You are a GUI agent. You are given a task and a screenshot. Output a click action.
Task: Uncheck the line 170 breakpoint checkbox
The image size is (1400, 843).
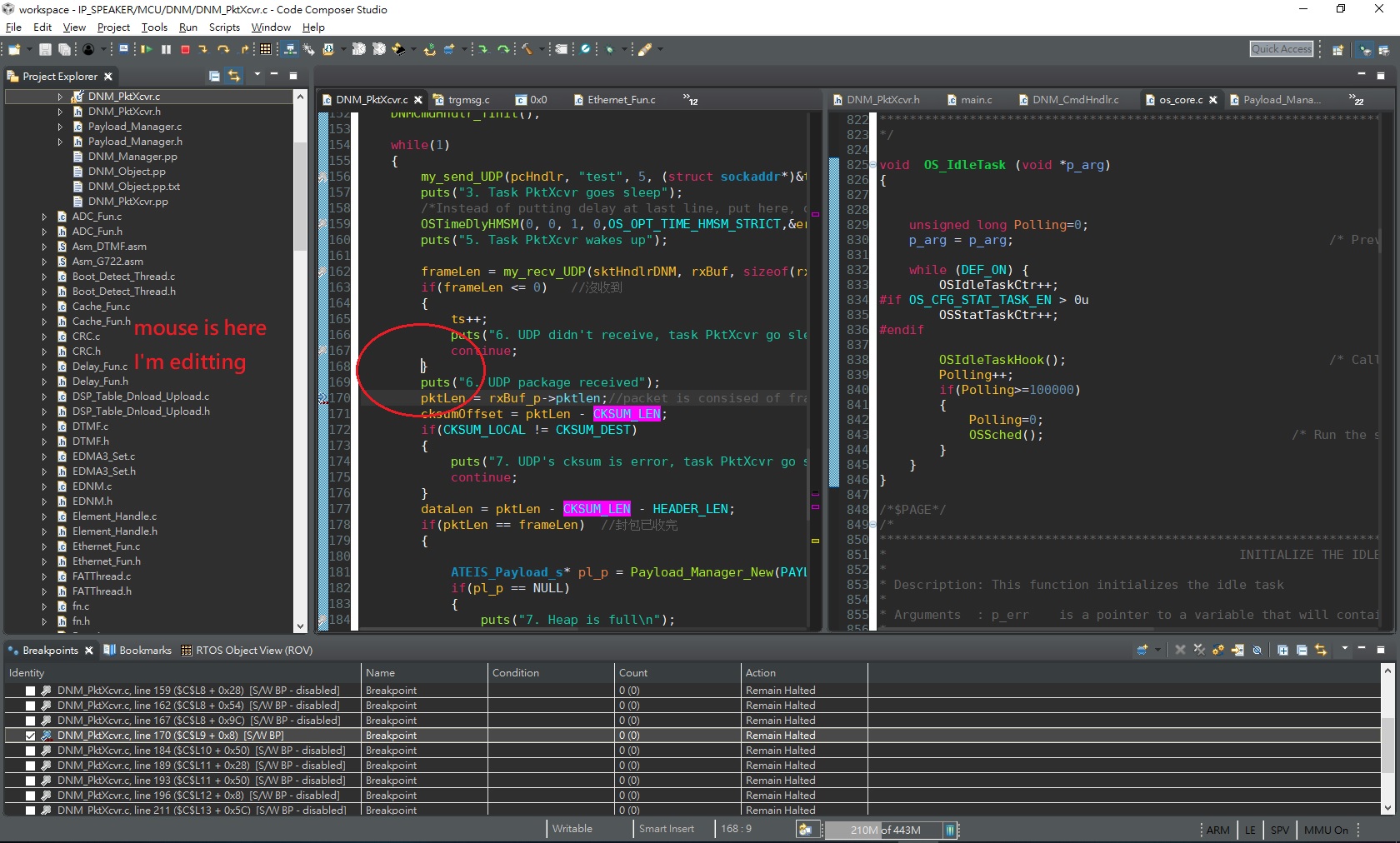click(30, 736)
